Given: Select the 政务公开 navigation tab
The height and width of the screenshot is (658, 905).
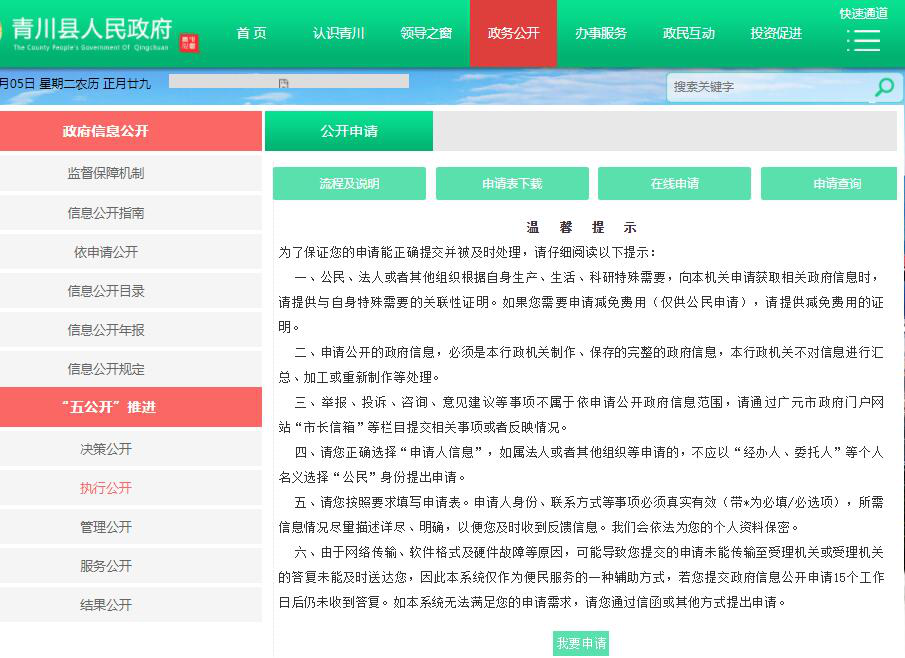Looking at the screenshot, I should (513, 33).
